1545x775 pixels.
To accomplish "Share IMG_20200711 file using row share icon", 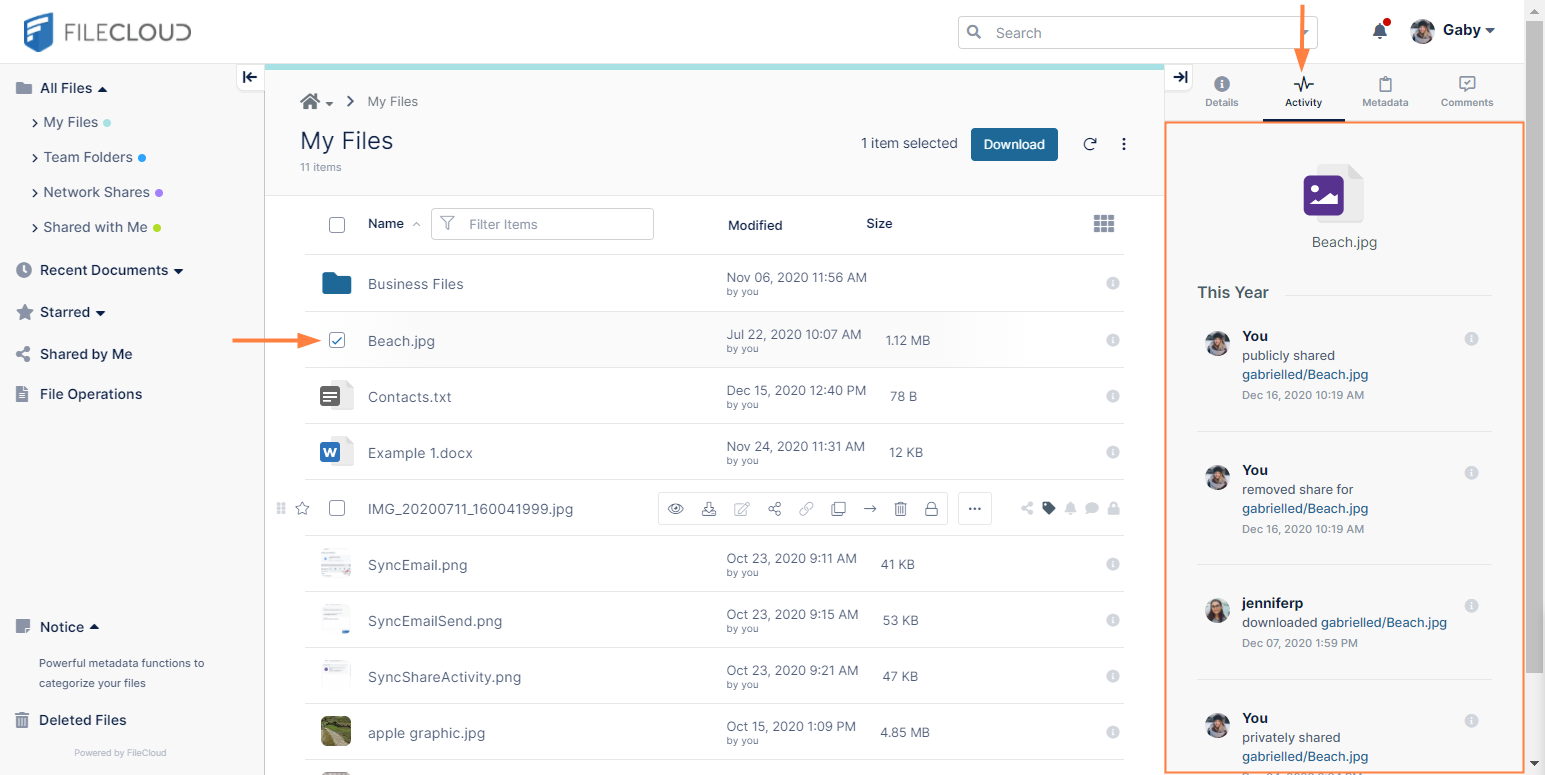I will (x=774, y=509).
